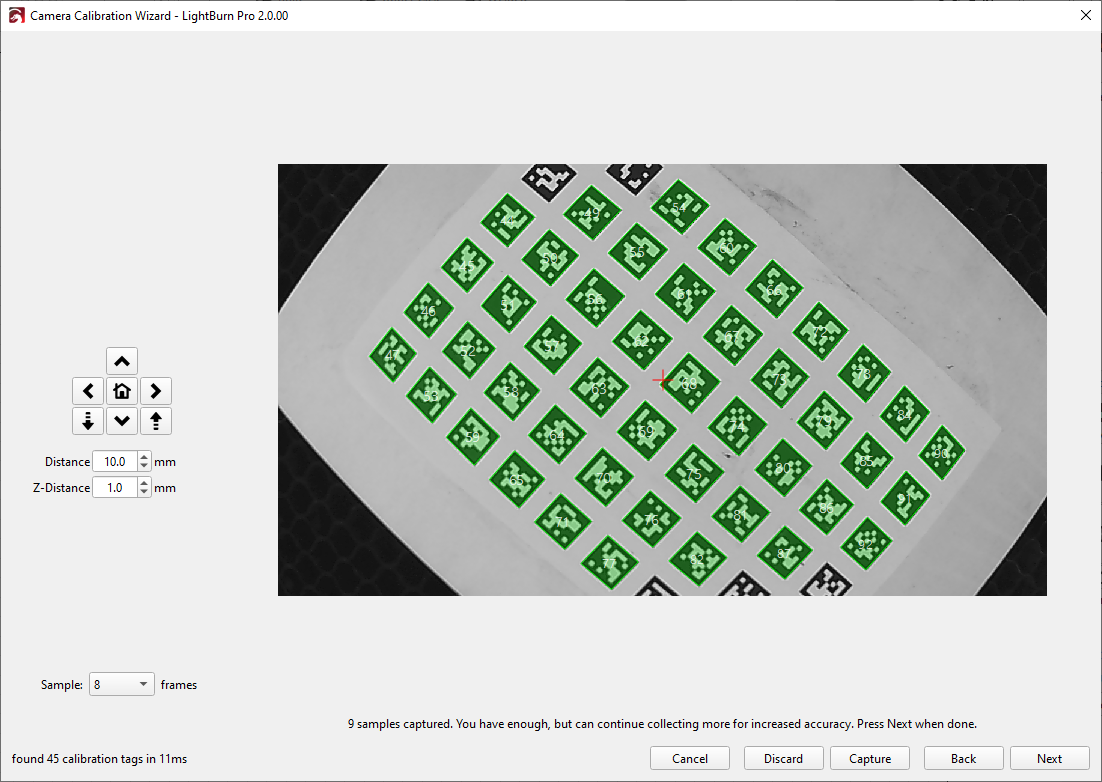
Task: Click the Distance input field
Action: [114, 462]
